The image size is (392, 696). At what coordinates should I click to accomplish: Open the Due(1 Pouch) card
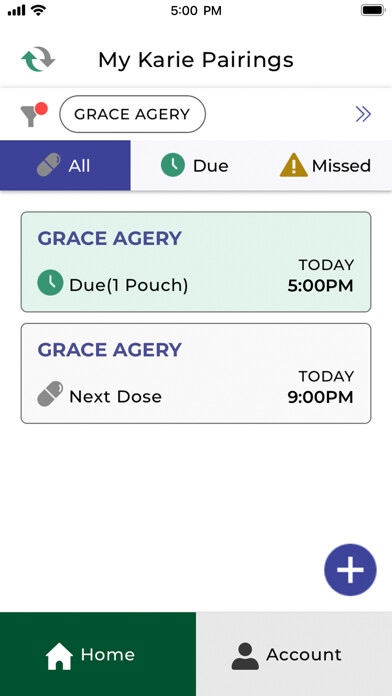(x=196, y=262)
